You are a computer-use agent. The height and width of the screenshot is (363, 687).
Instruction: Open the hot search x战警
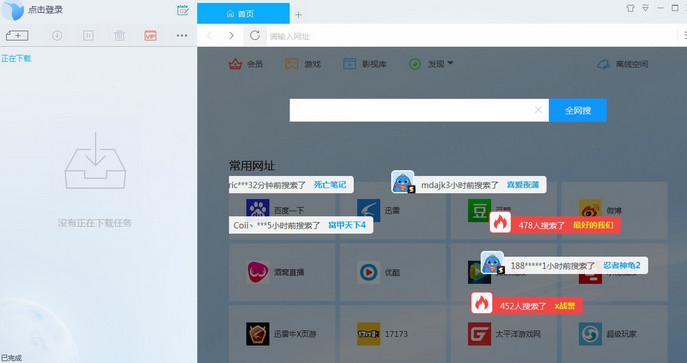pyautogui.click(x=565, y=306)
